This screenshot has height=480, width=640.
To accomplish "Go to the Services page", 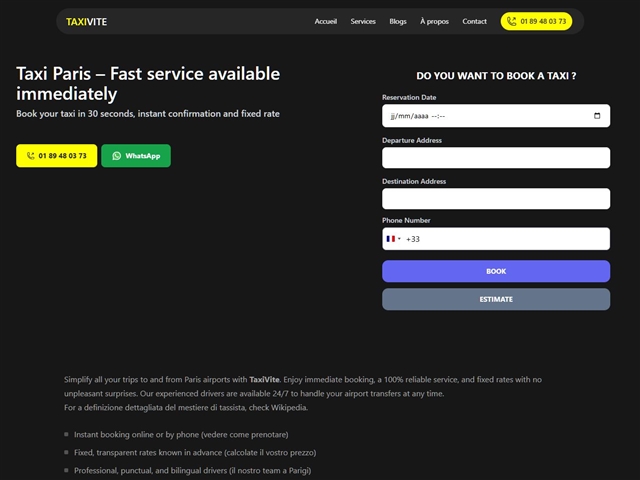I will (x=363, y=21).
